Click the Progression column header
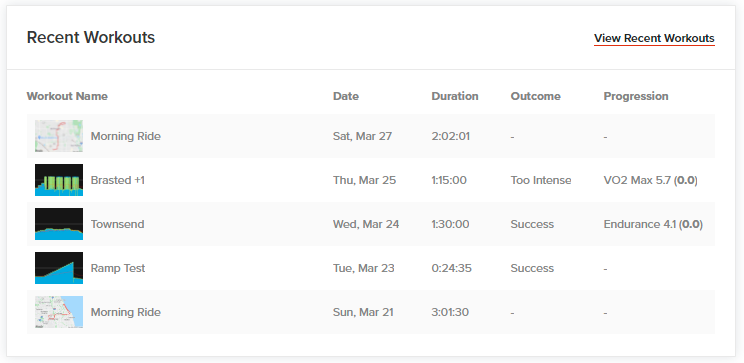 (636, 96)
